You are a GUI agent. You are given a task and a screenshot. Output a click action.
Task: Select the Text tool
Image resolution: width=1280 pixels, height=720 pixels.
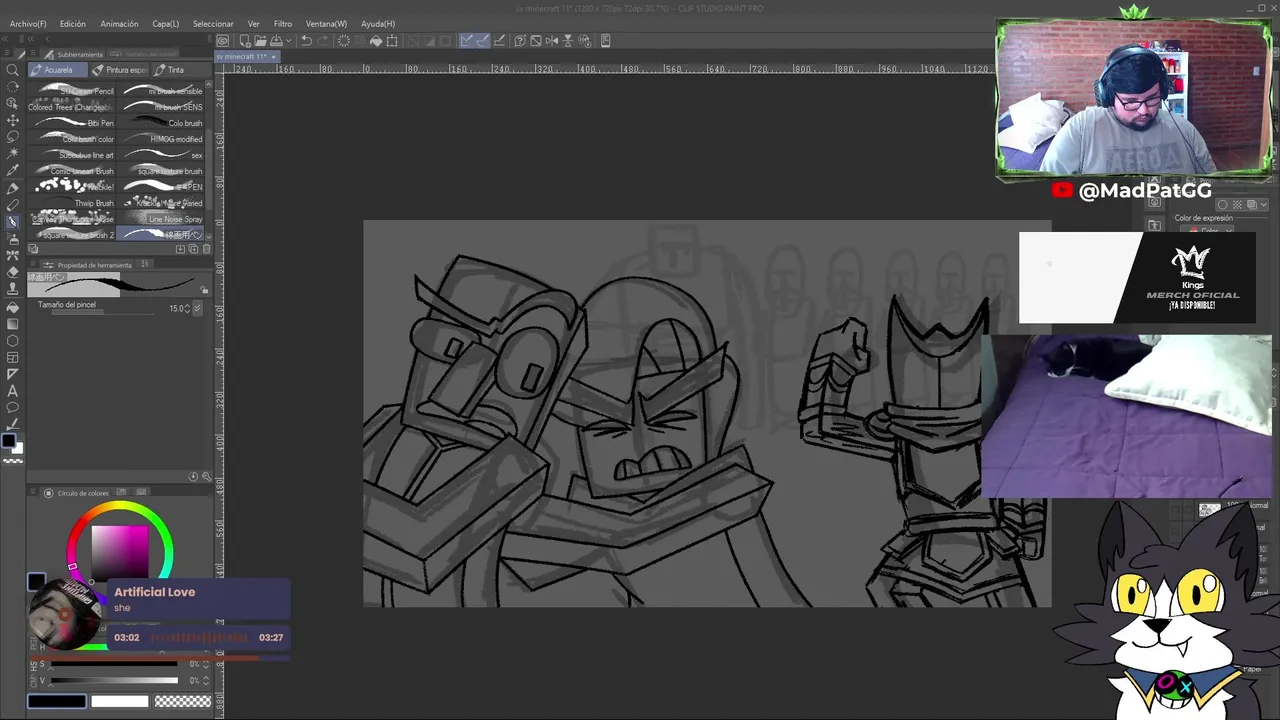[x=13, y=391]
